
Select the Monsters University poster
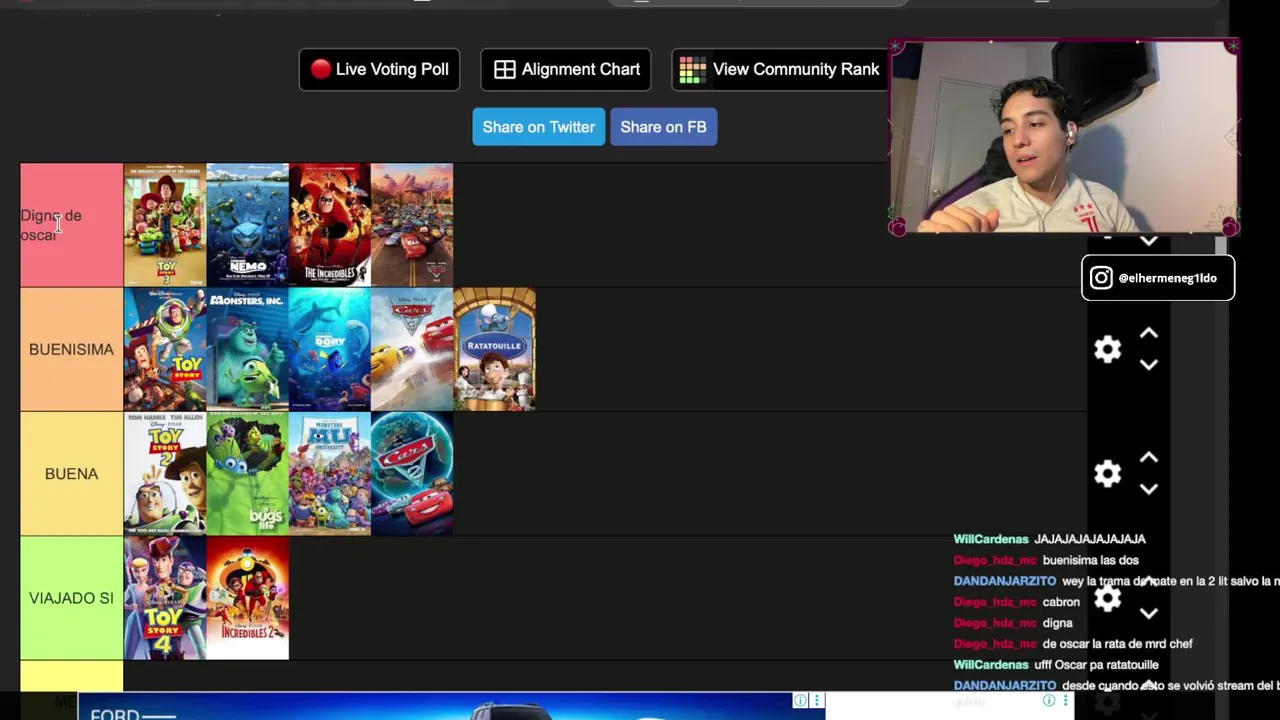click(329, 473)
